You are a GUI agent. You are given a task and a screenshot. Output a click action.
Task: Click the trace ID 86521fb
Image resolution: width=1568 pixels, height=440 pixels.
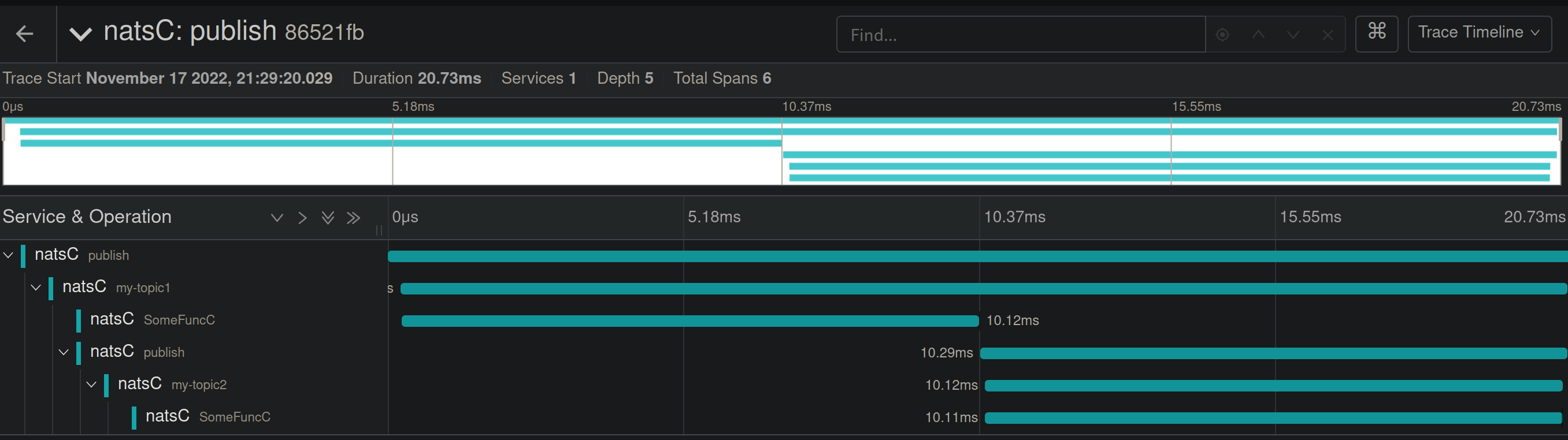(324, 32)
